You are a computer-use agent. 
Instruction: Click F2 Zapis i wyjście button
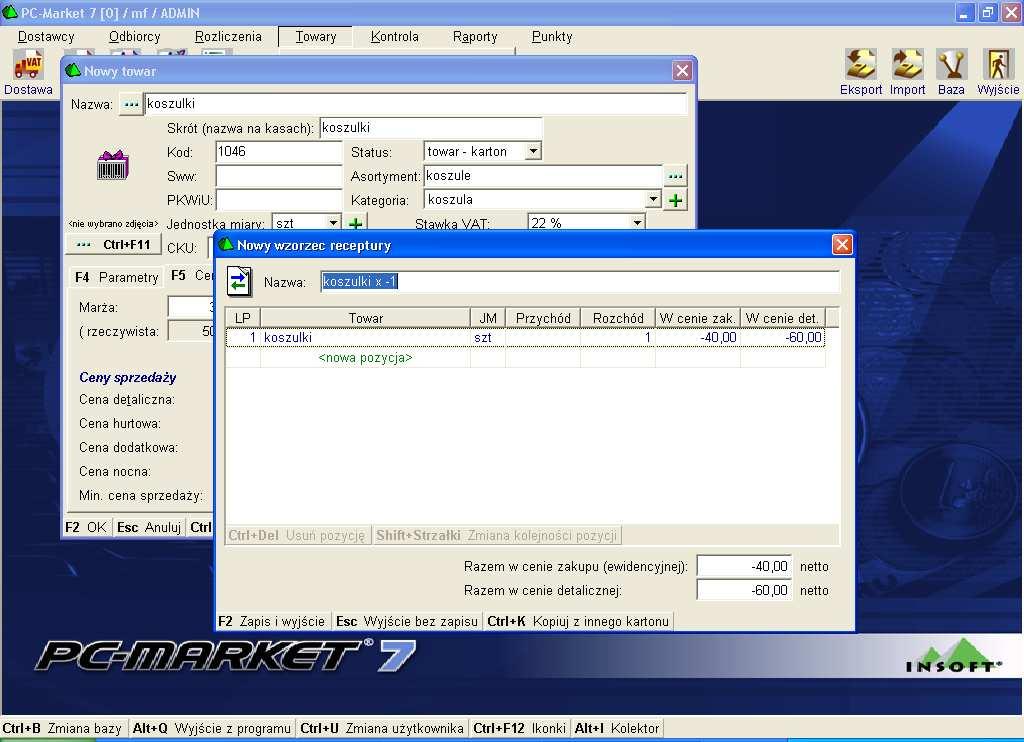click(272, 621)
